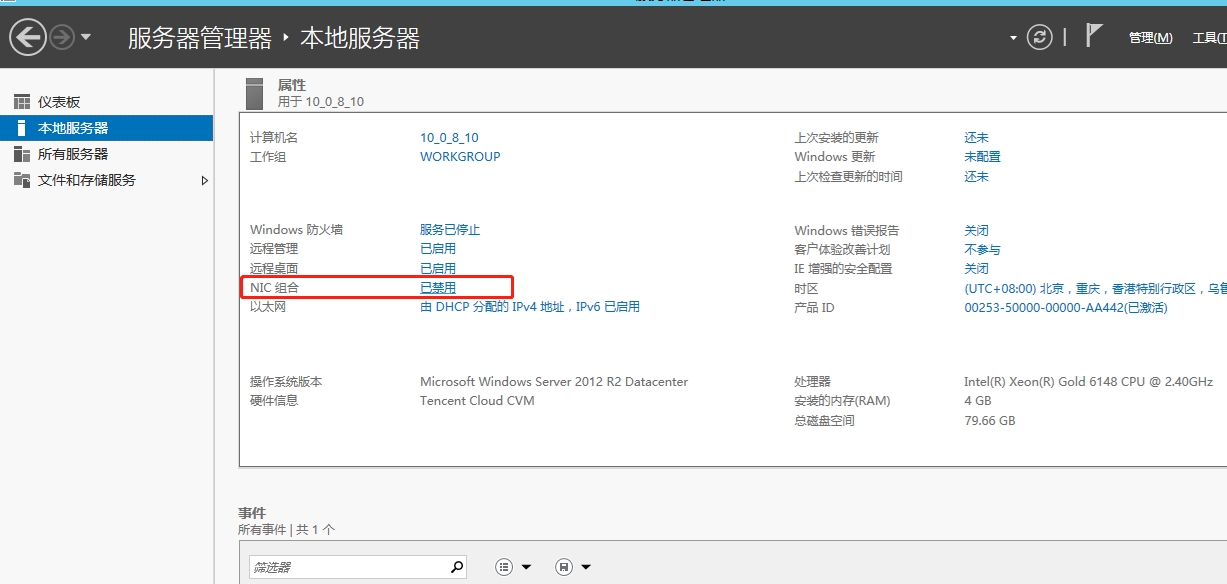Click the 仪表板 dashboard icon in sidebar
This screenshot has height=584, width=1227.
pyautogui.click(x=21, y=102)
